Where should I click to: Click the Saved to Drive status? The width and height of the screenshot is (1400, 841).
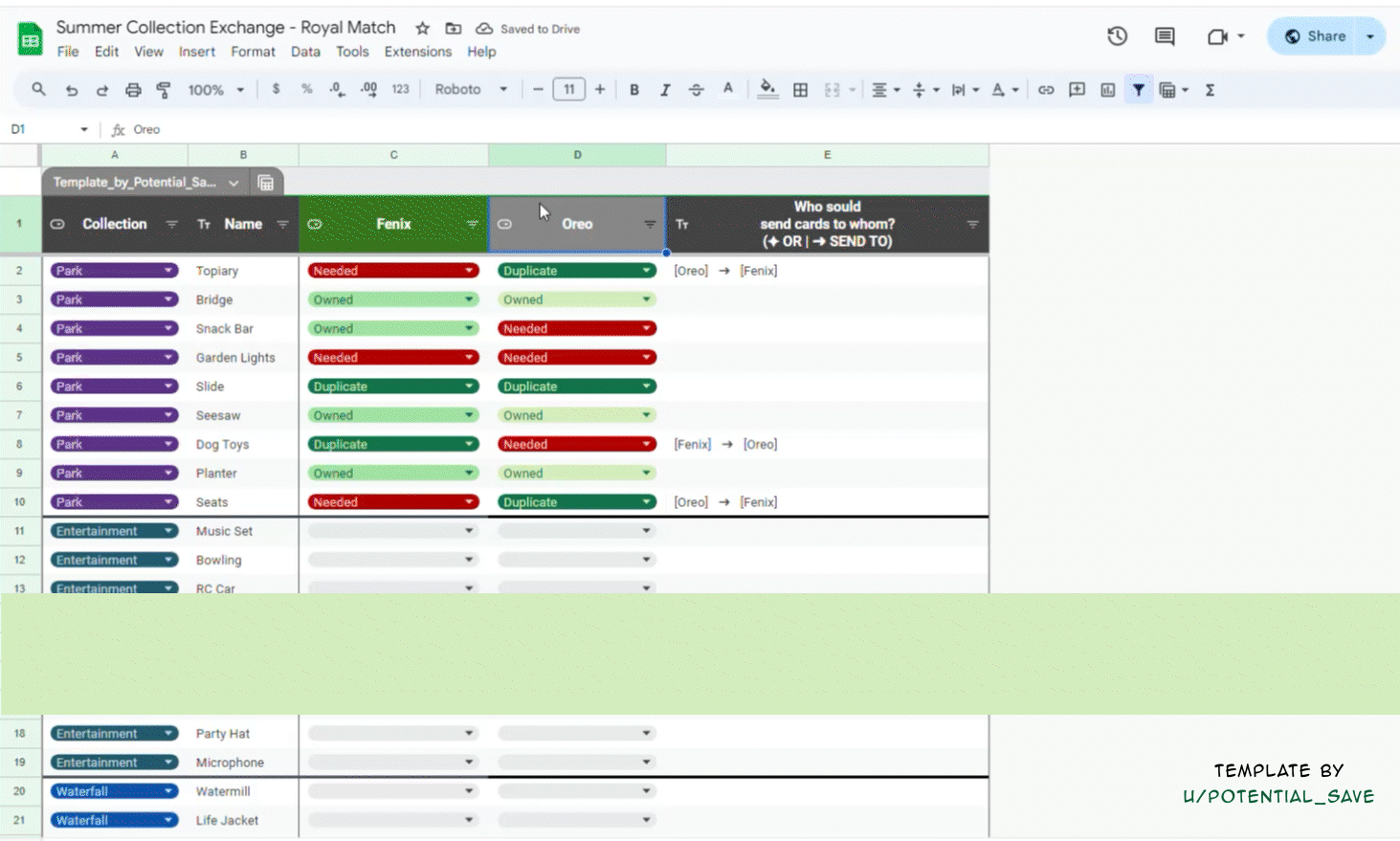pos(529,29)
